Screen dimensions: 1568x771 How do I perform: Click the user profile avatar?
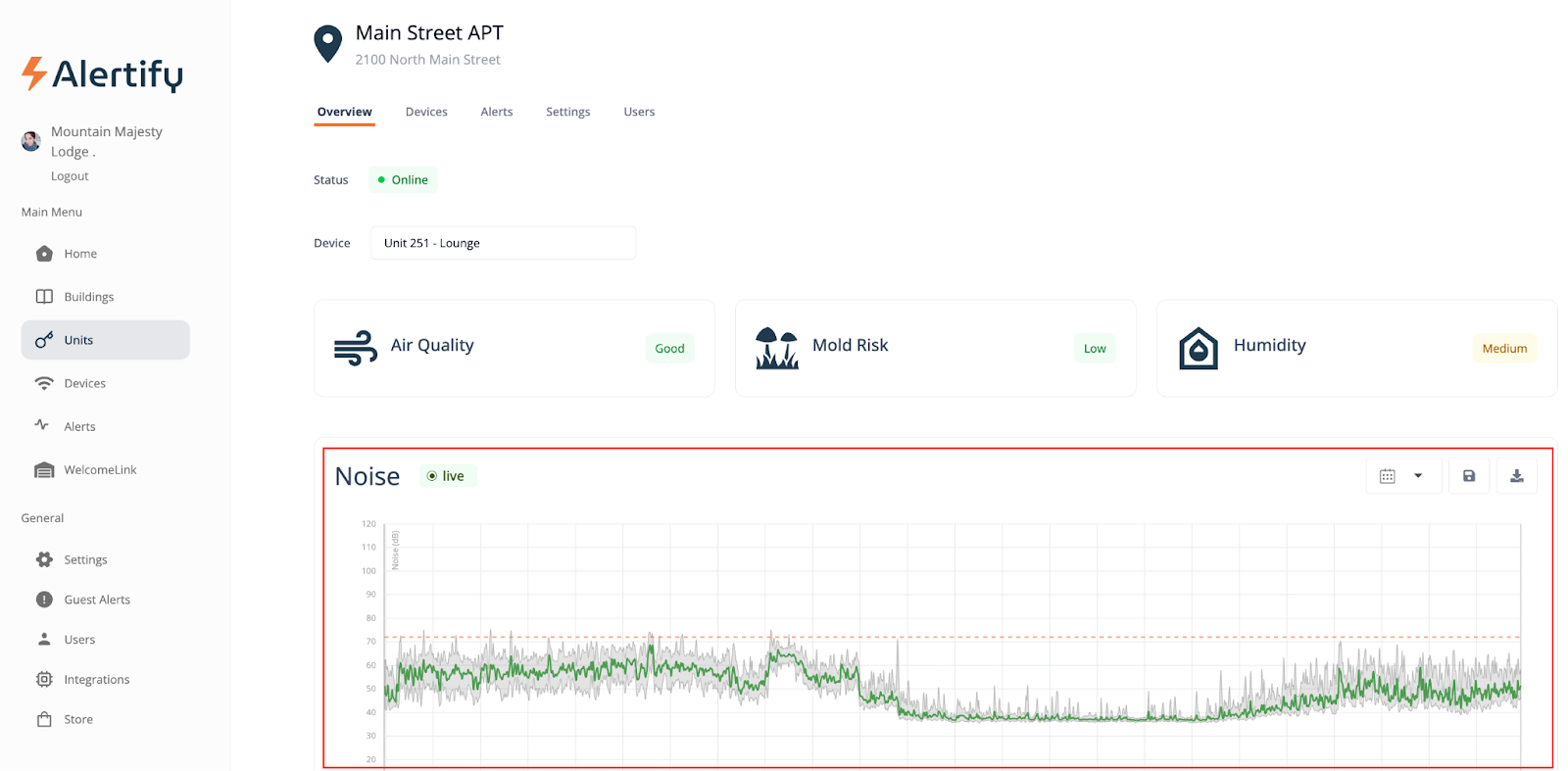click(x=31, y=141)
